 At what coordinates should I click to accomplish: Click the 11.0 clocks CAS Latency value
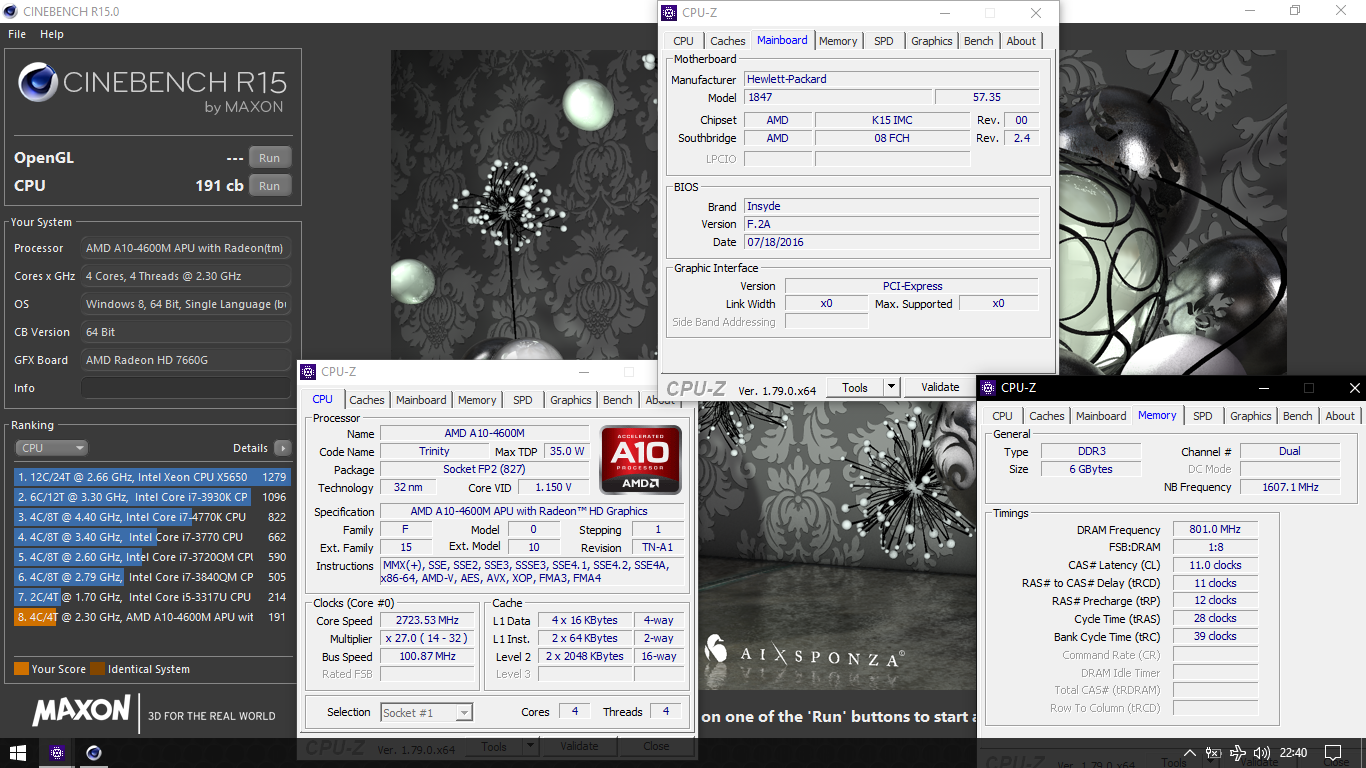[1215, 565]
